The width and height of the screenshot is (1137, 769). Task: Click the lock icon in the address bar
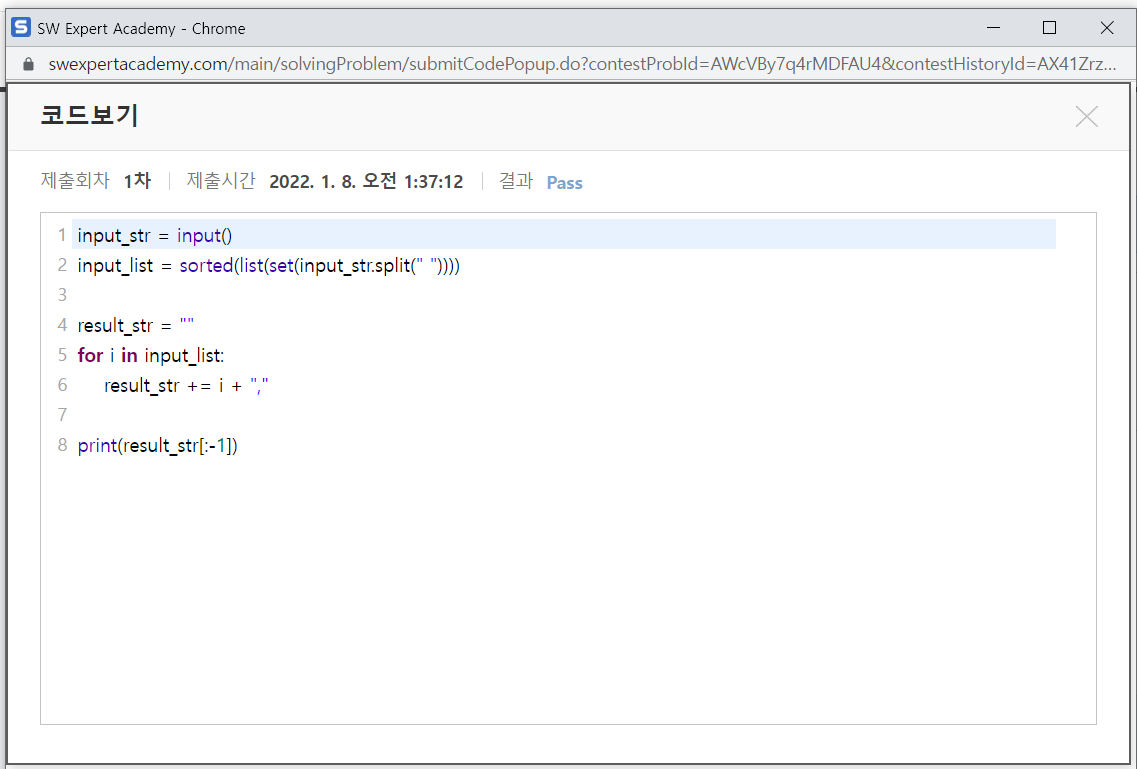pos(28,65)
